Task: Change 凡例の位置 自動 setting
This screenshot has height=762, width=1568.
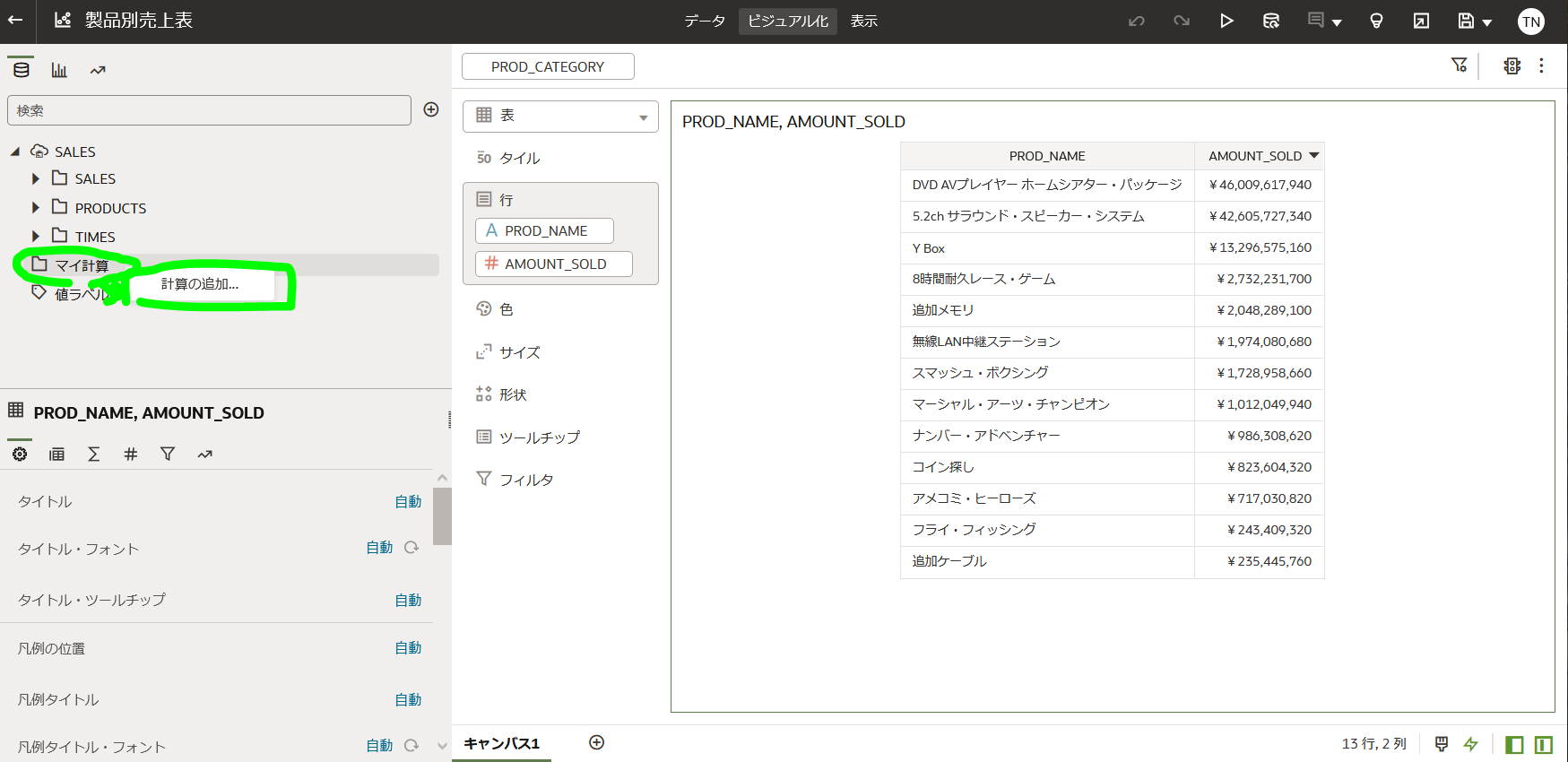Action: (x=408, y=647)
